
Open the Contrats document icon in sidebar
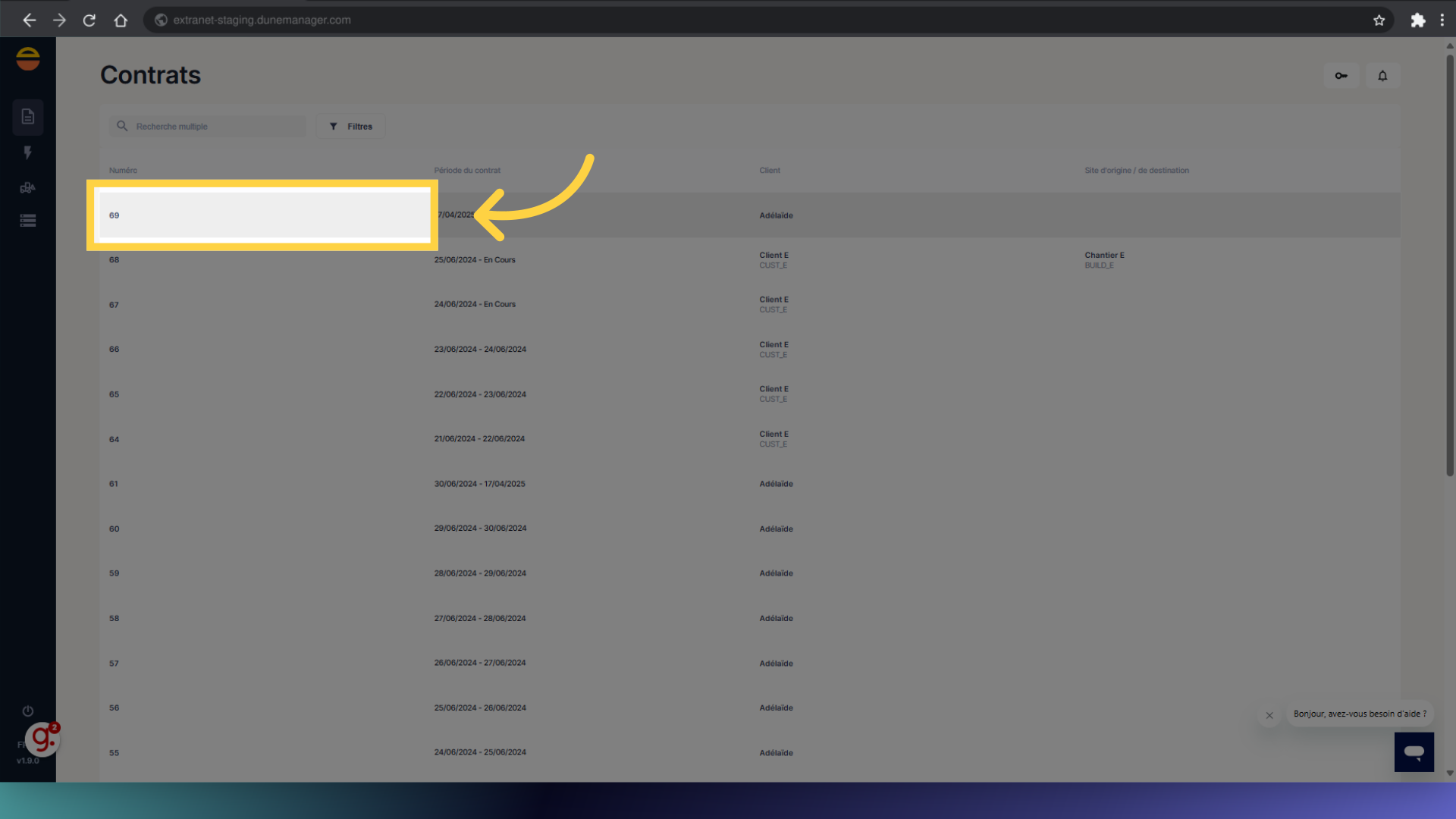point(28,117)
